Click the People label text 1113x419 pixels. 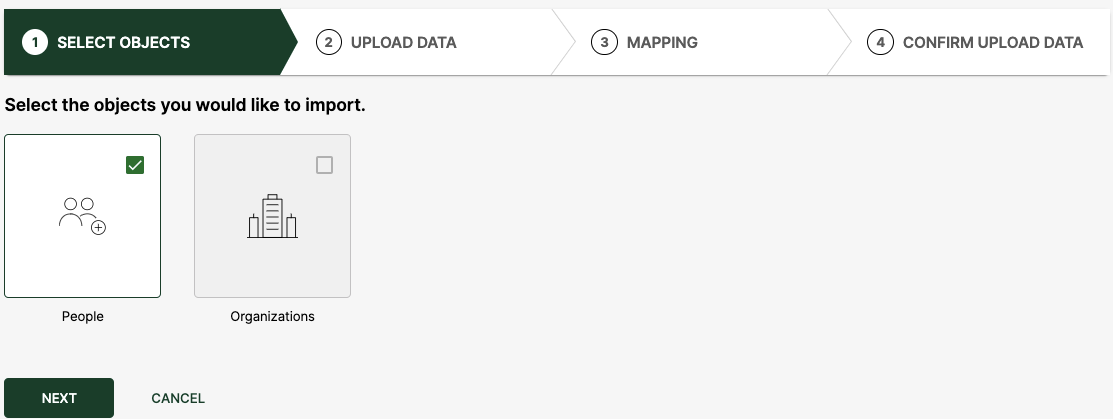click(82, 317)
